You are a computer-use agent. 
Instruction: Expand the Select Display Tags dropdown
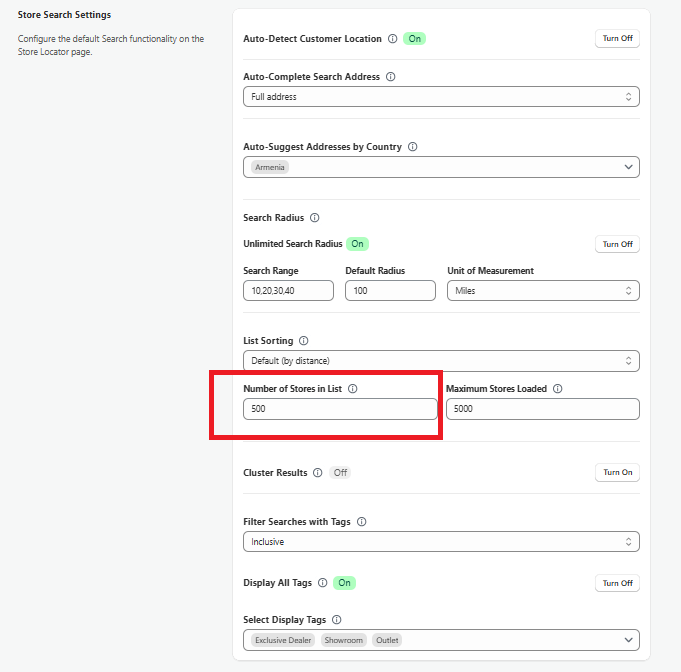tap(441, 640)
